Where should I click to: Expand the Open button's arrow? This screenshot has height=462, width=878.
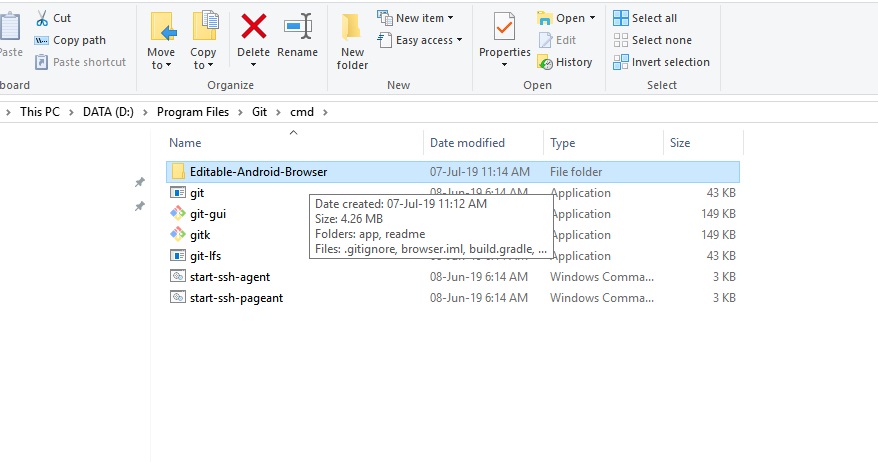(592, 18)
